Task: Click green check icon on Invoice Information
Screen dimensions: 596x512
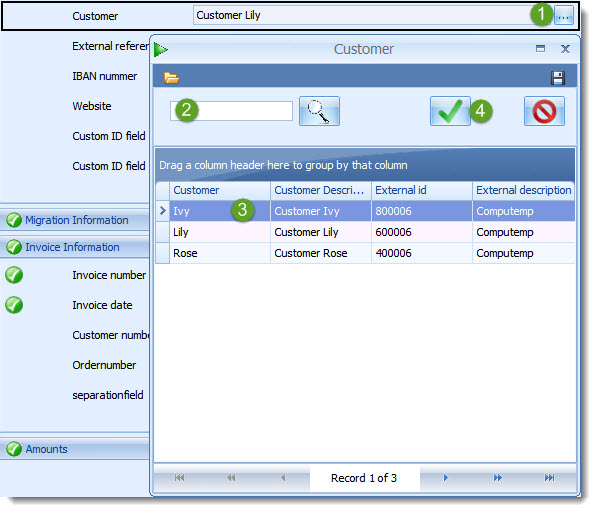Action: pos(14,247)
